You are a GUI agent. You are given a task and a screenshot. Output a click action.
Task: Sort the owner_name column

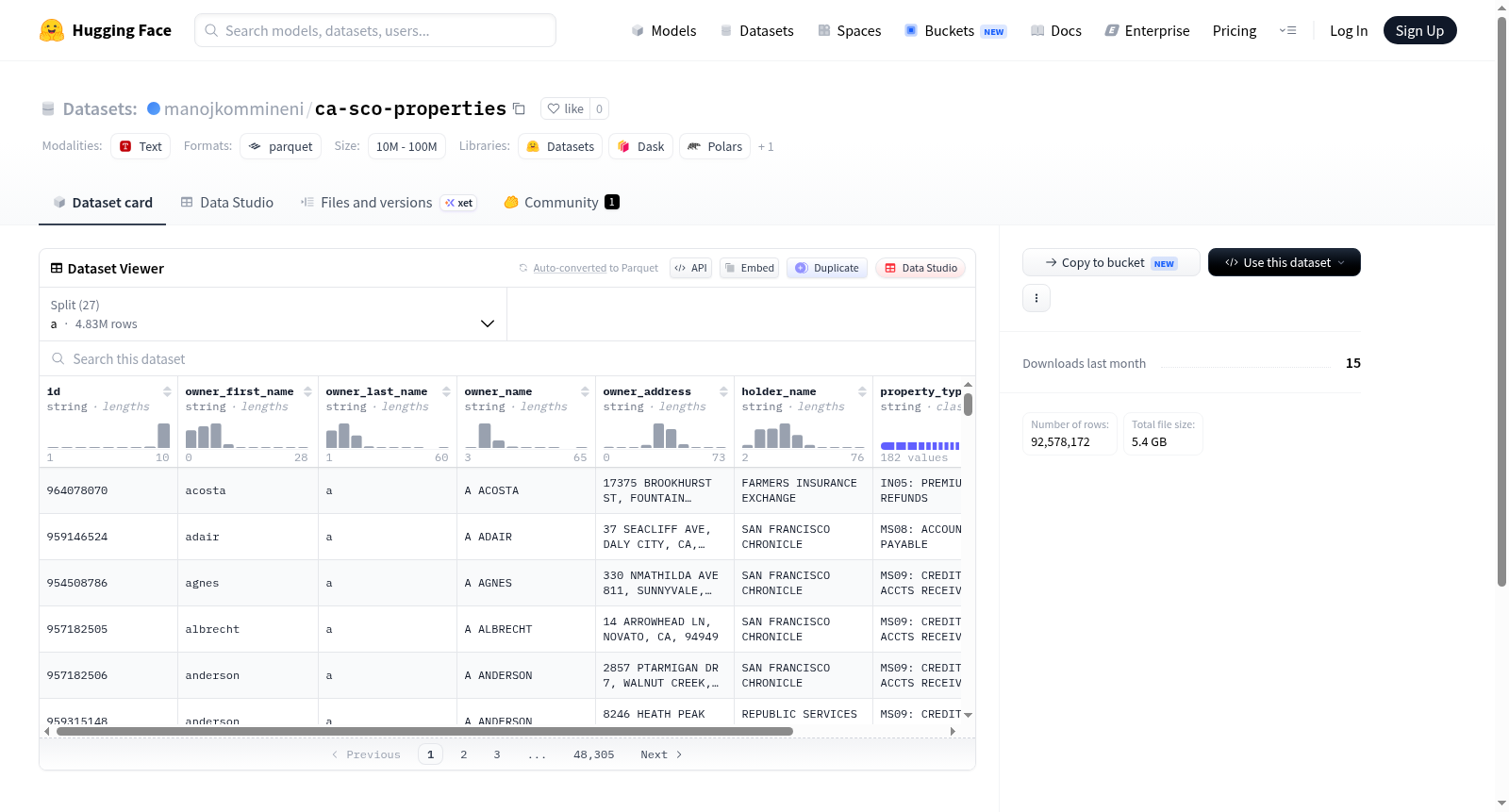pos(585,391)
